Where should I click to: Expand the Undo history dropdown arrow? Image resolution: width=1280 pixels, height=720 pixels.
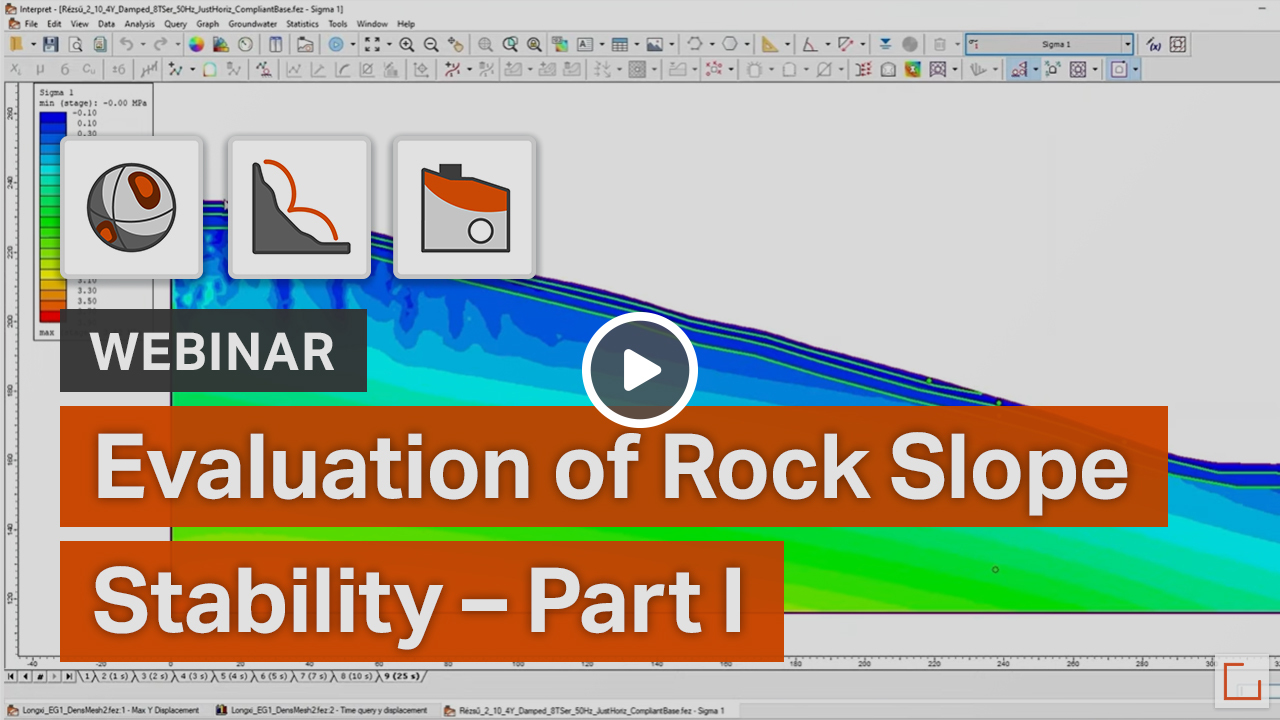[x=142, y=44]
